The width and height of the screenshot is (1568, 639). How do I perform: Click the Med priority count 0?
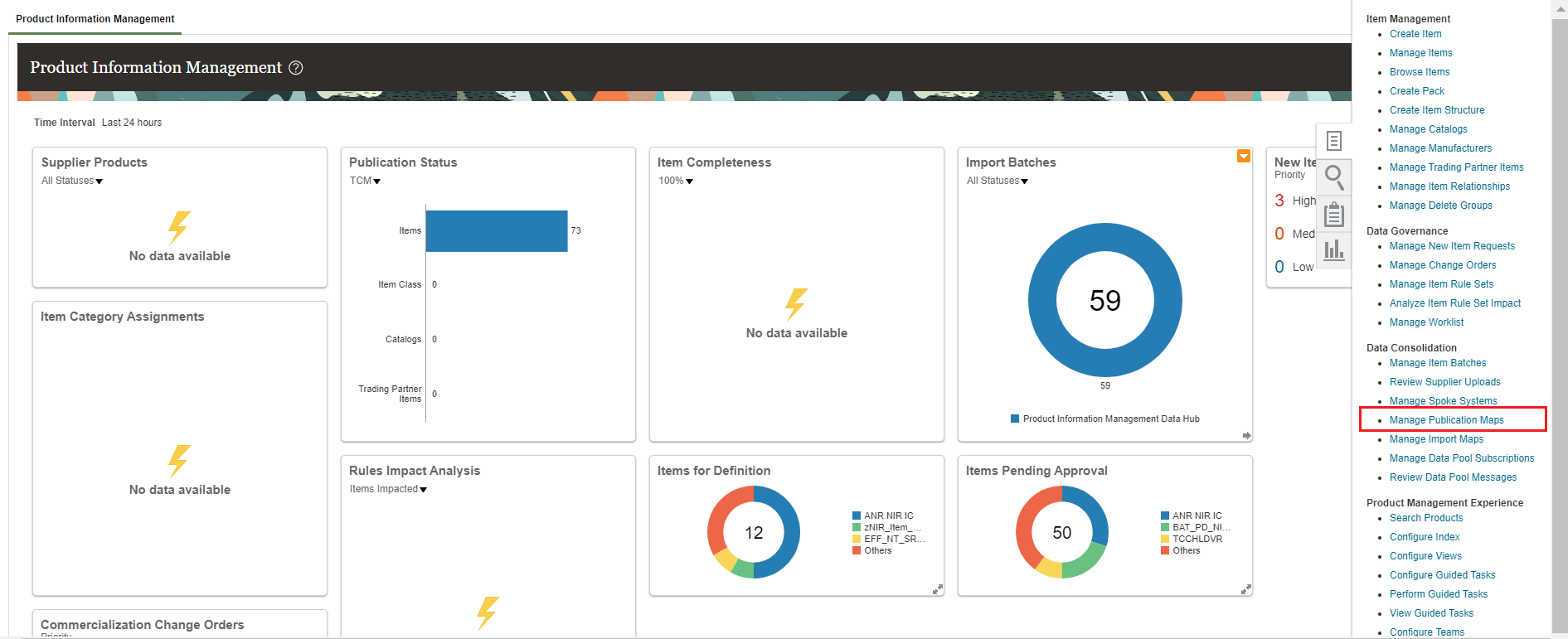click(x=1279, y=234)
